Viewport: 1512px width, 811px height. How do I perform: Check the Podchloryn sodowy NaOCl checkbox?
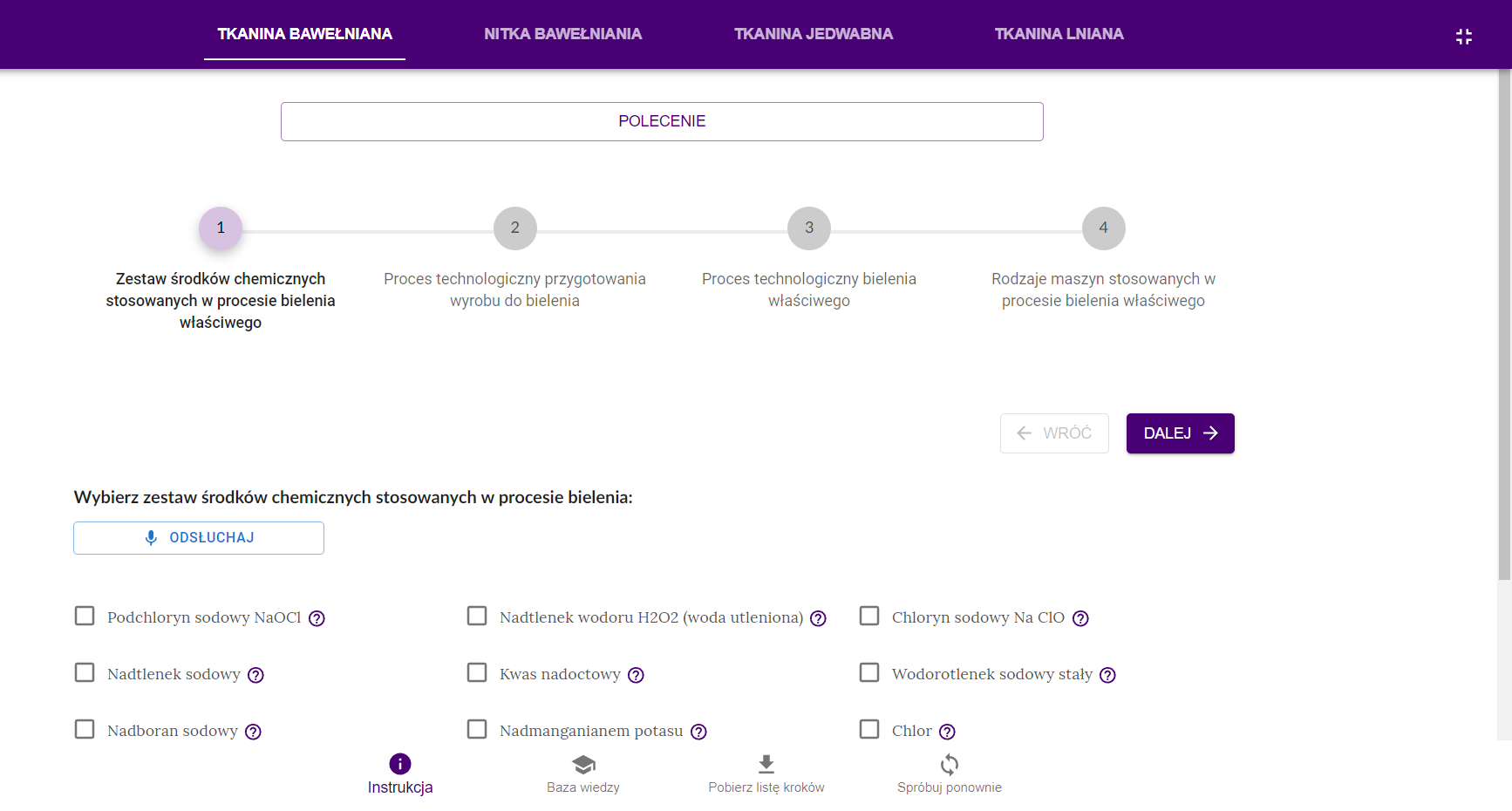(85, 617)
